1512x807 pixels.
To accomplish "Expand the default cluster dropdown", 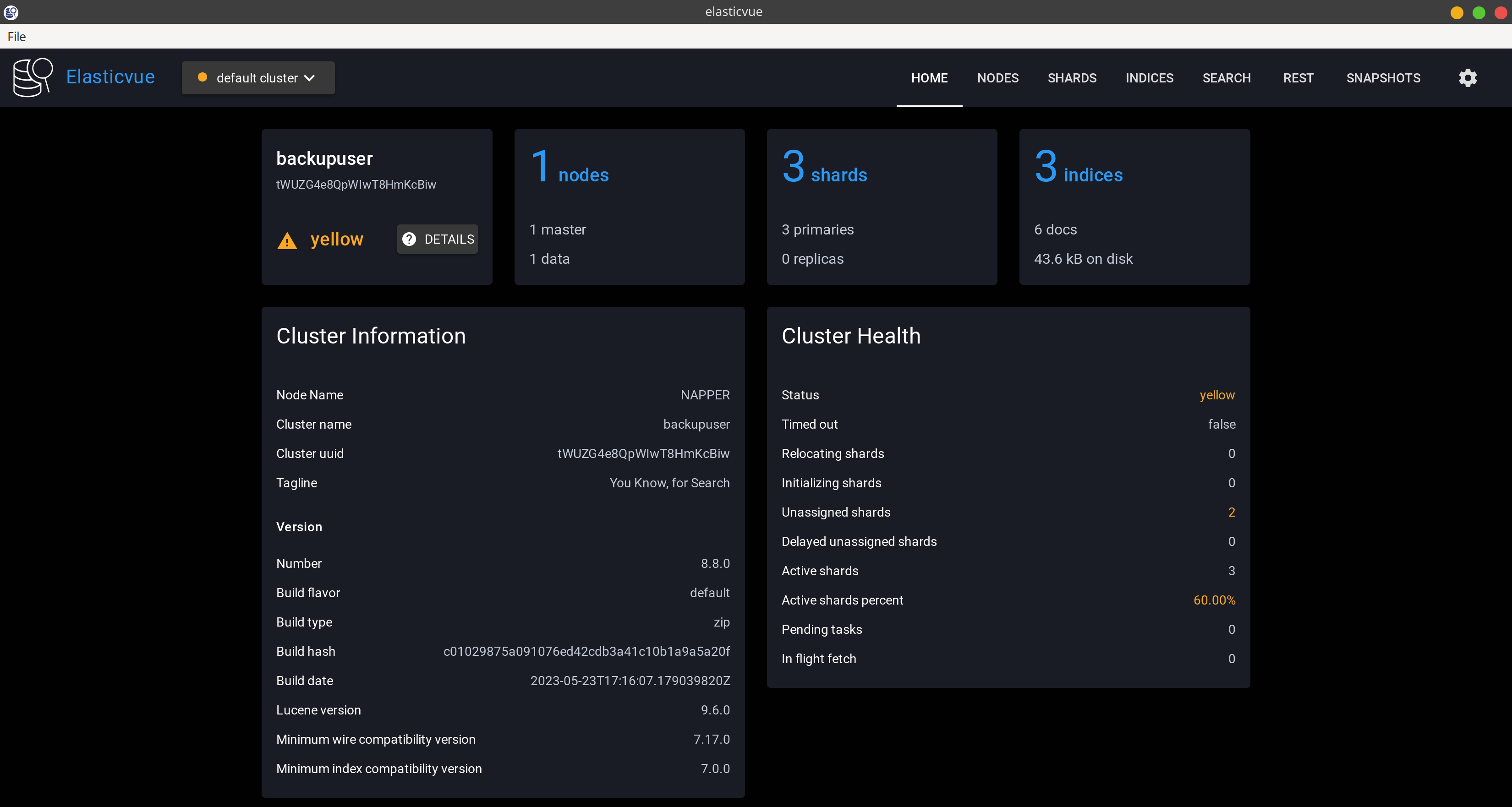I will point(258,77).
